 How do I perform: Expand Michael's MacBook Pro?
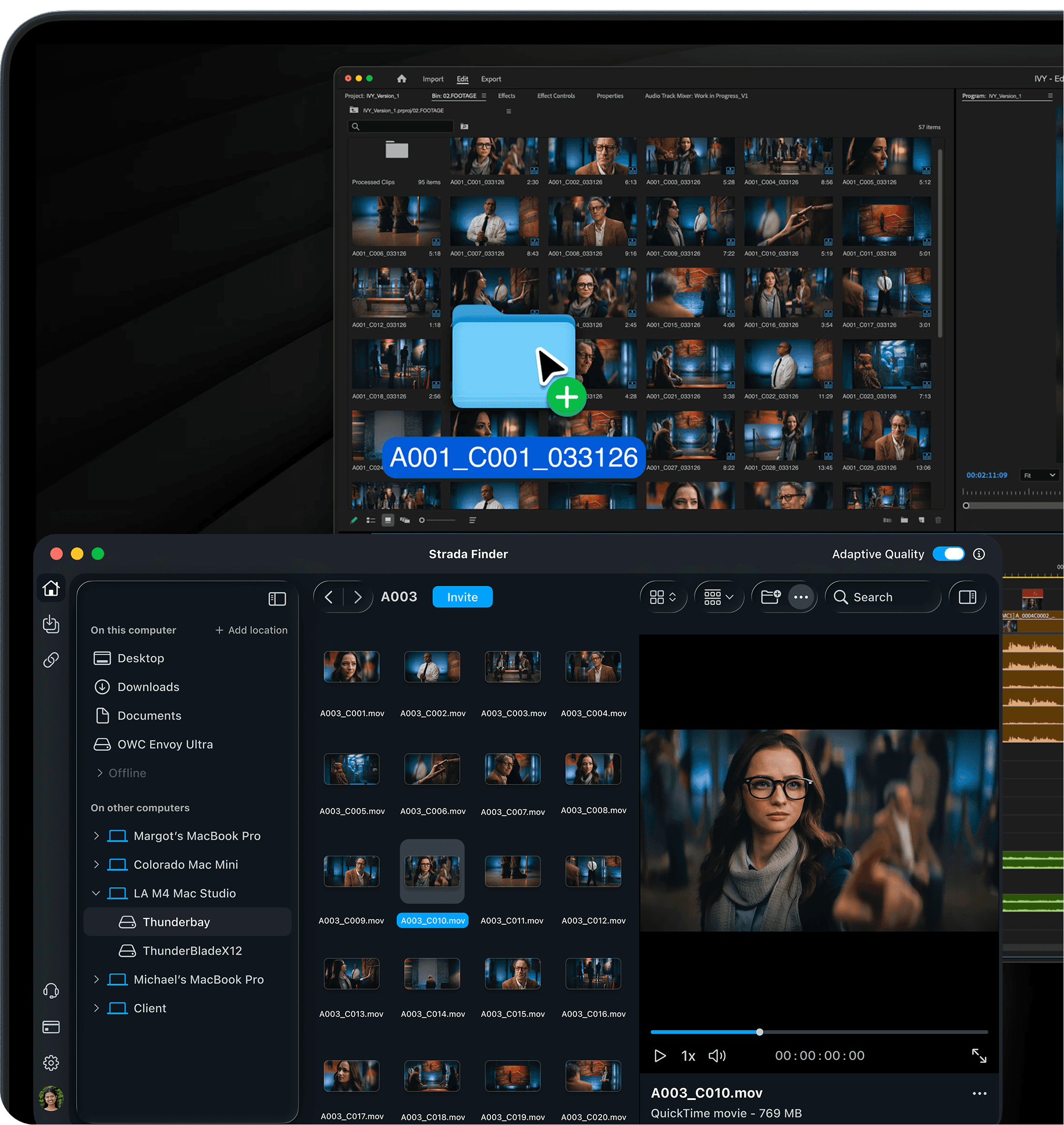[97, 980]
